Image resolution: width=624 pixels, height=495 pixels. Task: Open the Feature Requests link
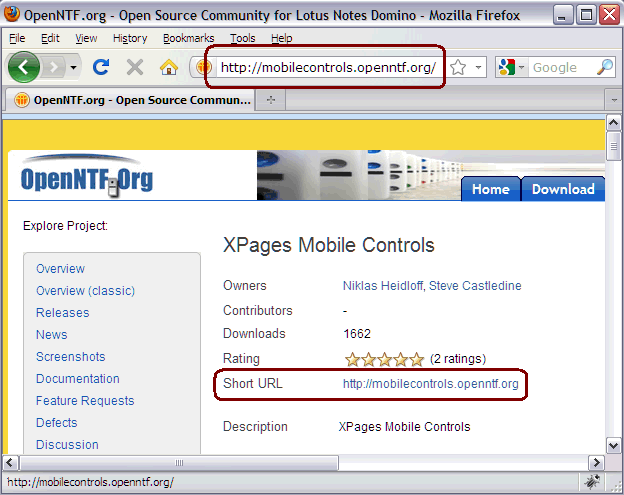click(x=85, y=401)
